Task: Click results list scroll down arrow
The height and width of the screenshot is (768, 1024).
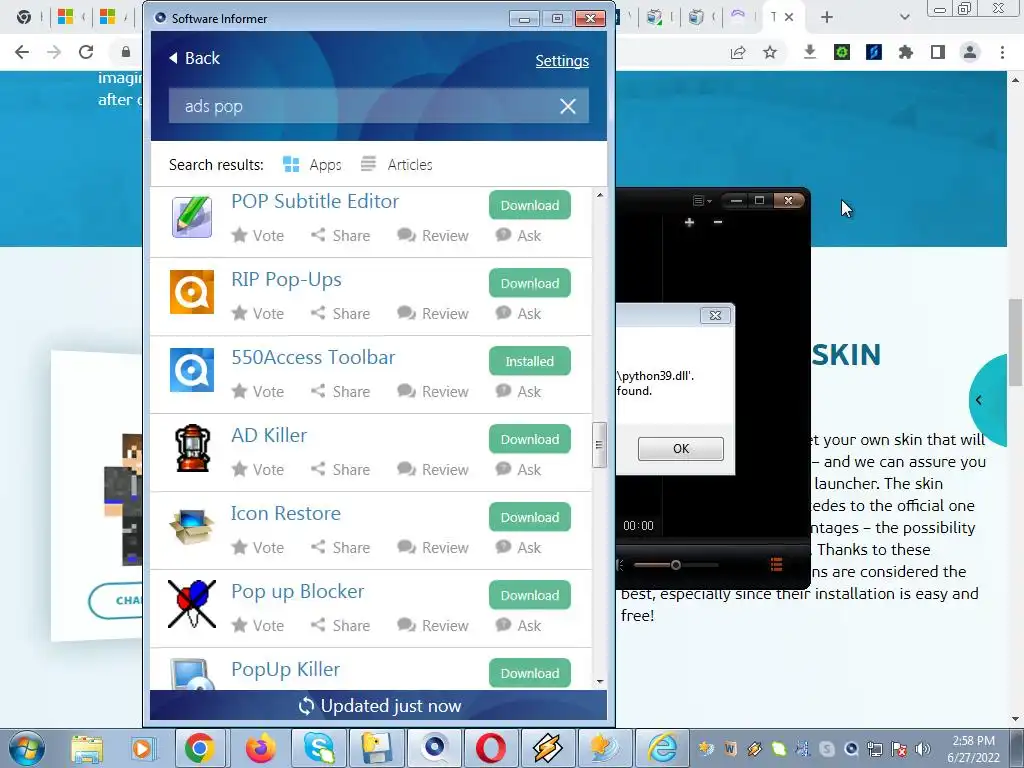Action: pyautogui.click(x=600, y=682)
